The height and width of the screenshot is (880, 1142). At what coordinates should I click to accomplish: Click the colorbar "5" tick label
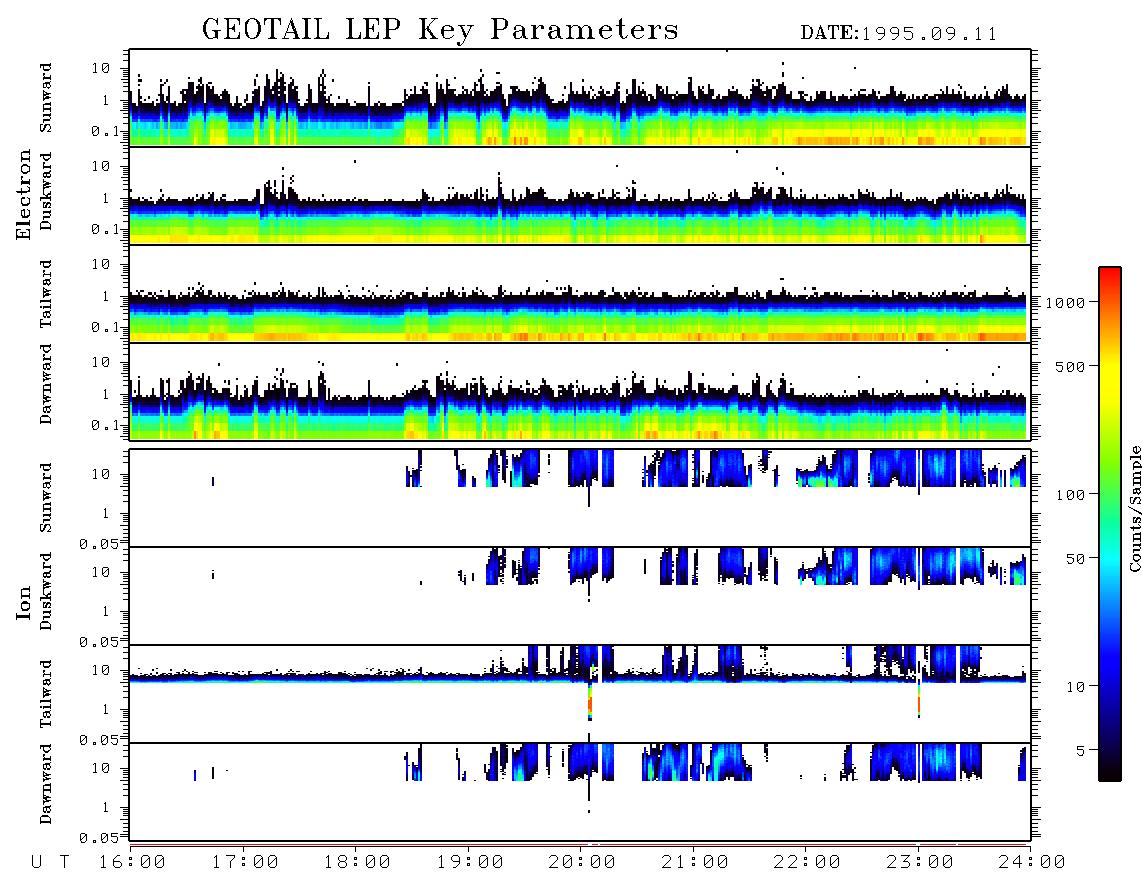coord(1081,751)
